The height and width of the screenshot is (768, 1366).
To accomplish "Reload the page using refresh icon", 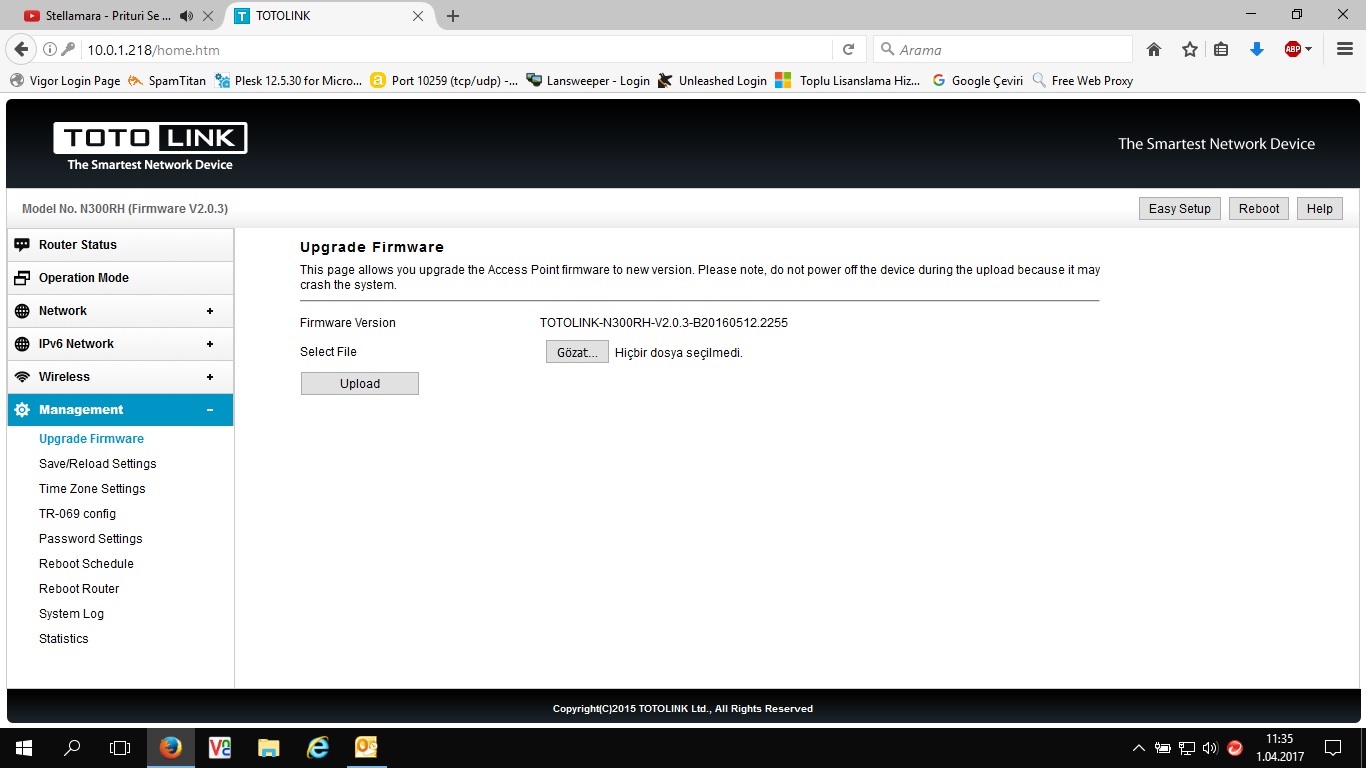I will click(848, 50).
